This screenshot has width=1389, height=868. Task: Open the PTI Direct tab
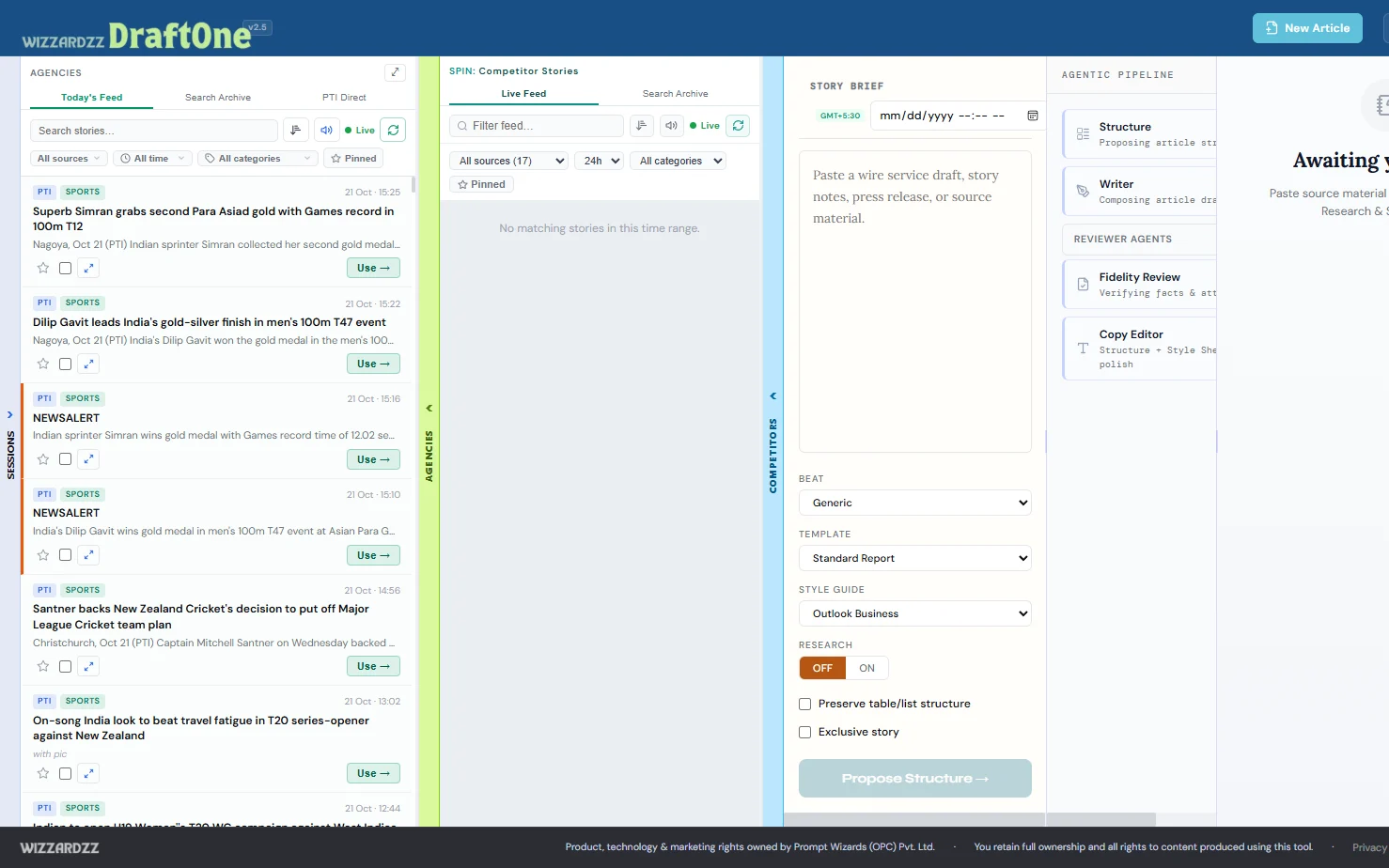coord(344,98)
